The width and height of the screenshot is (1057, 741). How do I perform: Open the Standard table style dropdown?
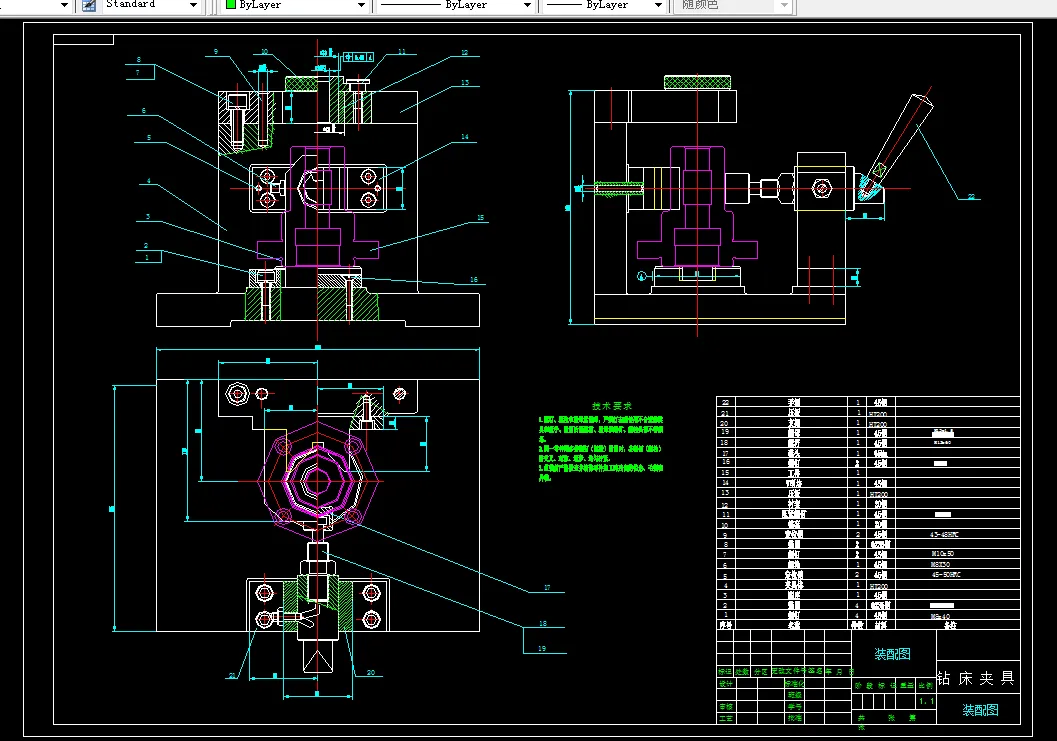coord(193,5)
